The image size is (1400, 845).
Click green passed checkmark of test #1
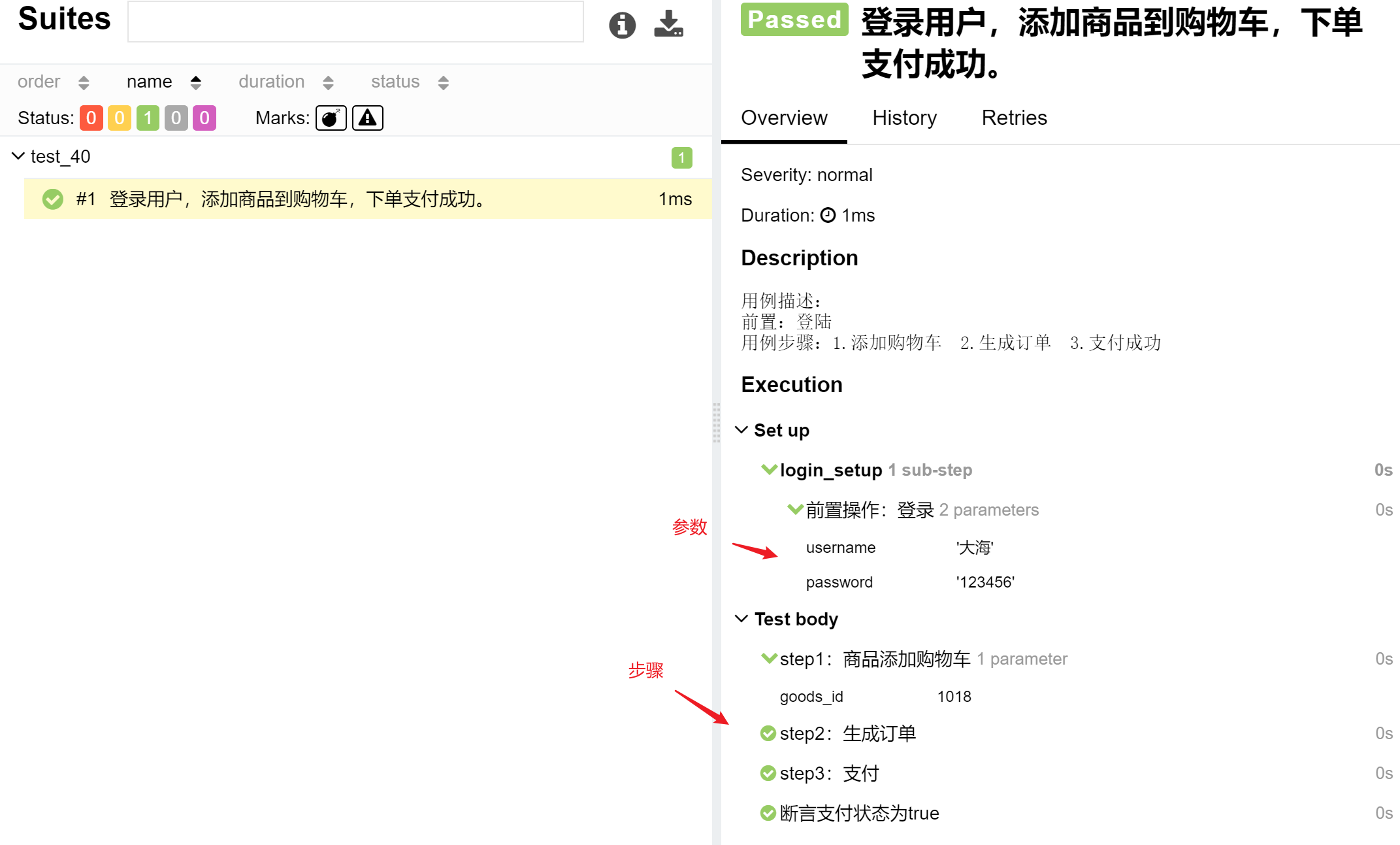pyautogui.click(x=53, y=199)
